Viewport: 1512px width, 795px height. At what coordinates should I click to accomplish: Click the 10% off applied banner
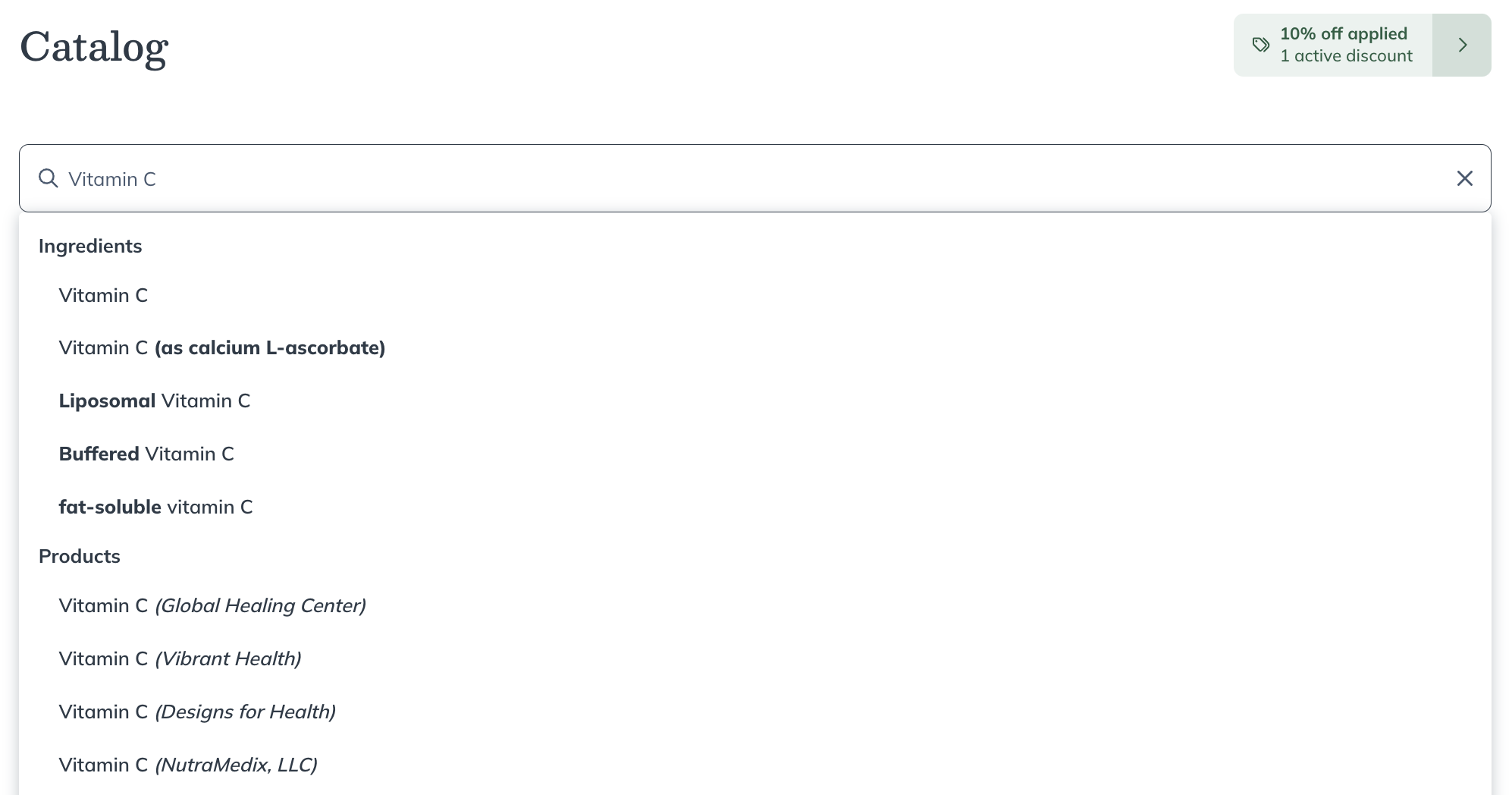(1343, 33)
